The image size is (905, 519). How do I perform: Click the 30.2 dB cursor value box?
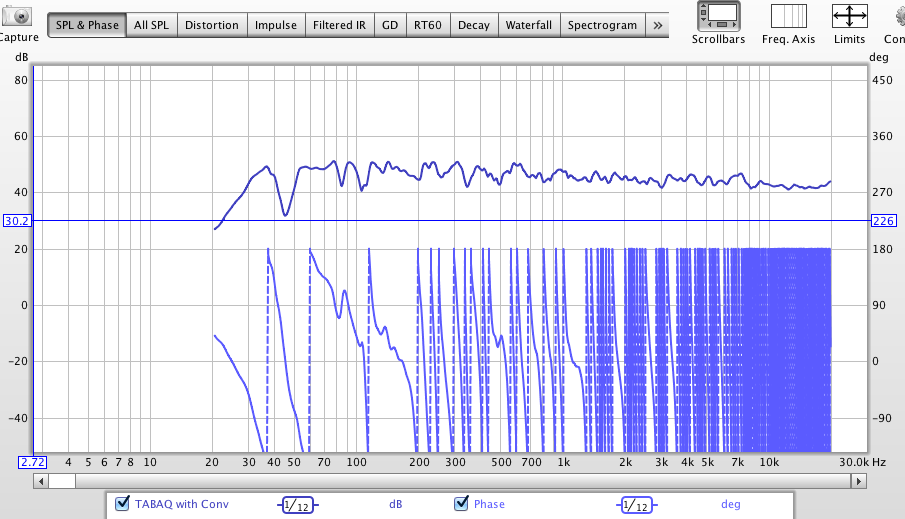[17, 221]
